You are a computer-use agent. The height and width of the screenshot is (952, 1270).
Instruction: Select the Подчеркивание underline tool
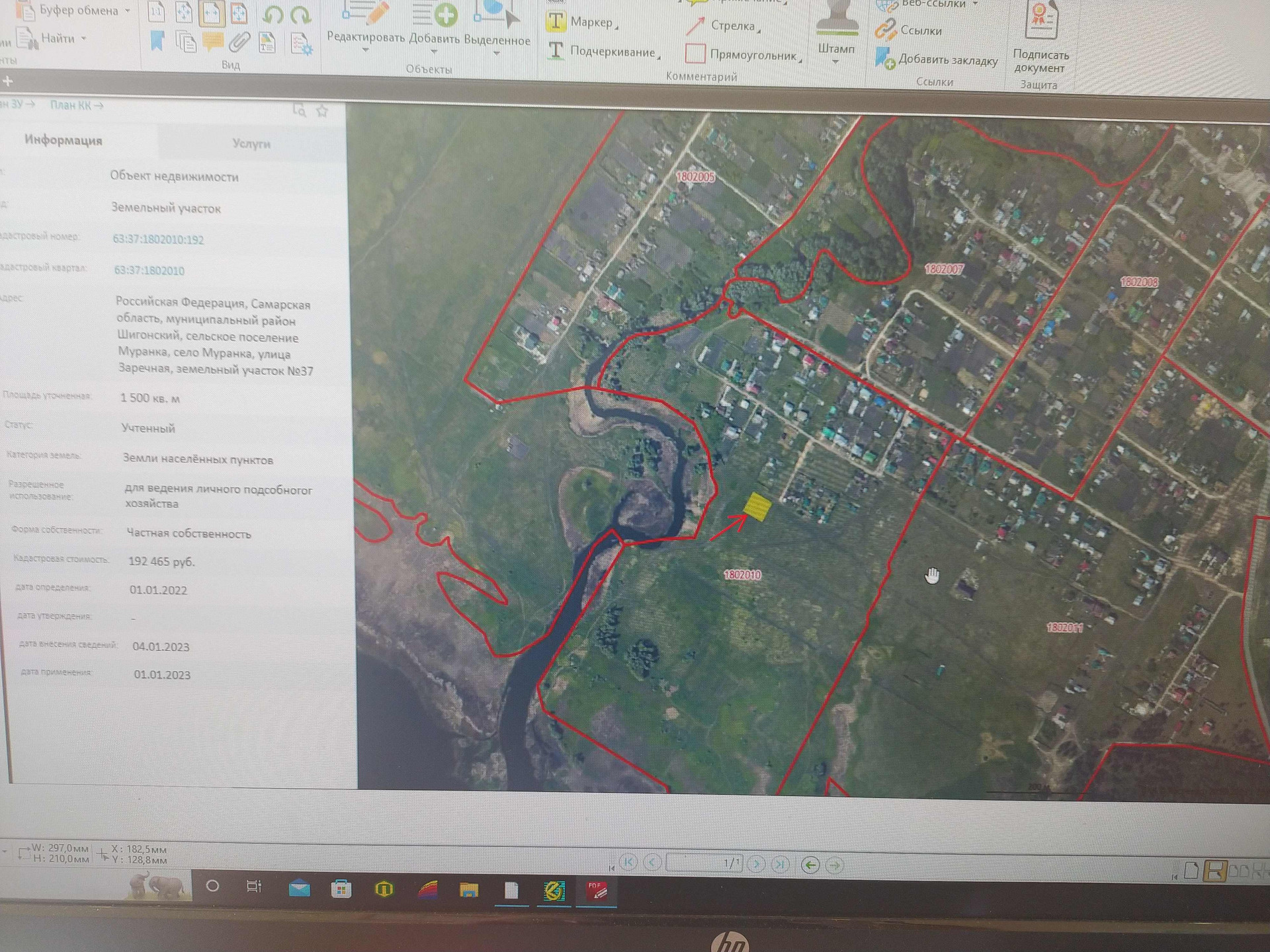click(603, 52)
